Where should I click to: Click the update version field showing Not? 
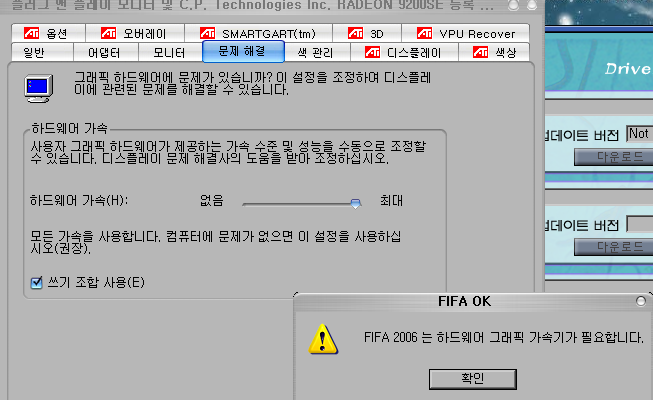(640, 134)
